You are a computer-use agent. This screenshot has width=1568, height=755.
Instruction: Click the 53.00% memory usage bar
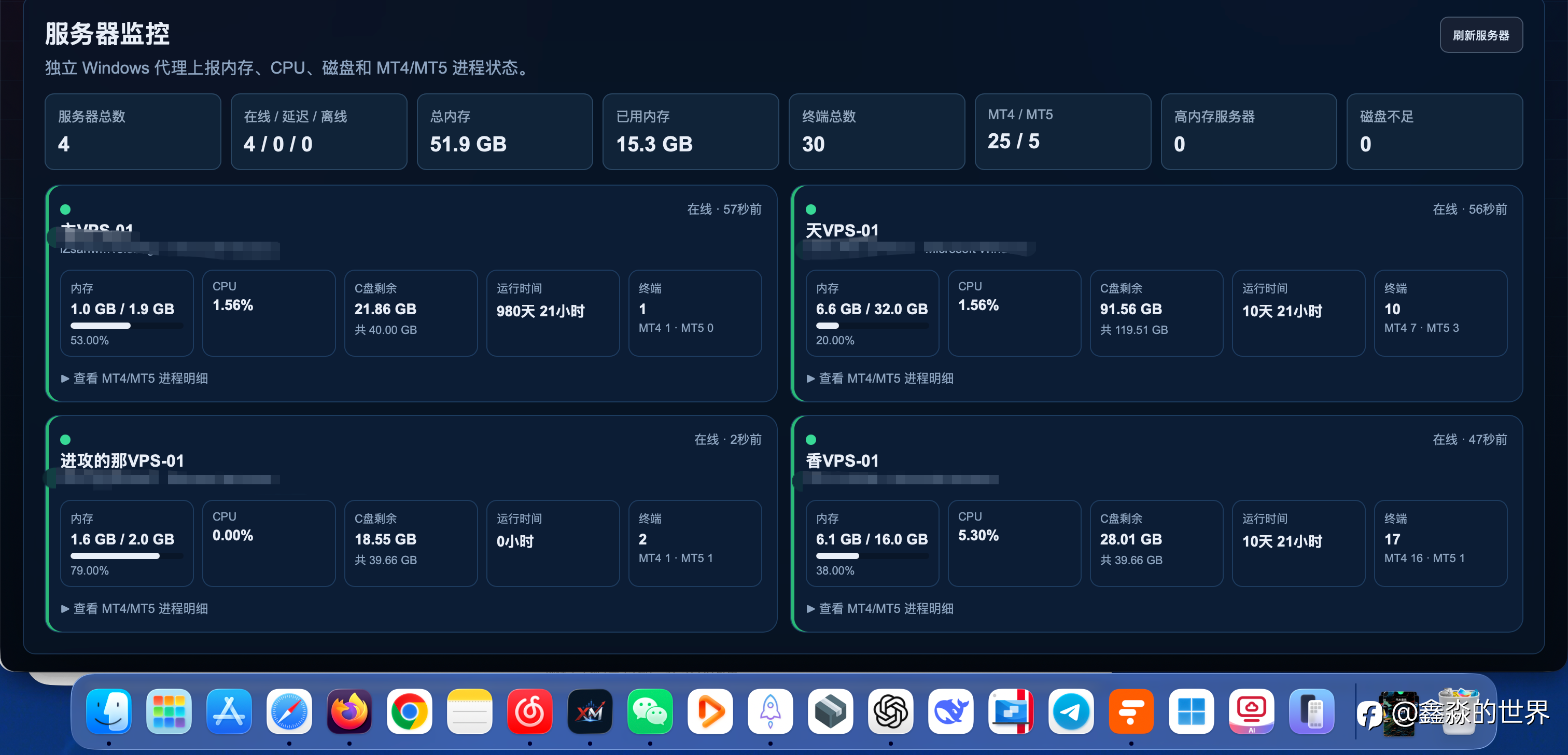pyautogui.click(x=127, y=326)
